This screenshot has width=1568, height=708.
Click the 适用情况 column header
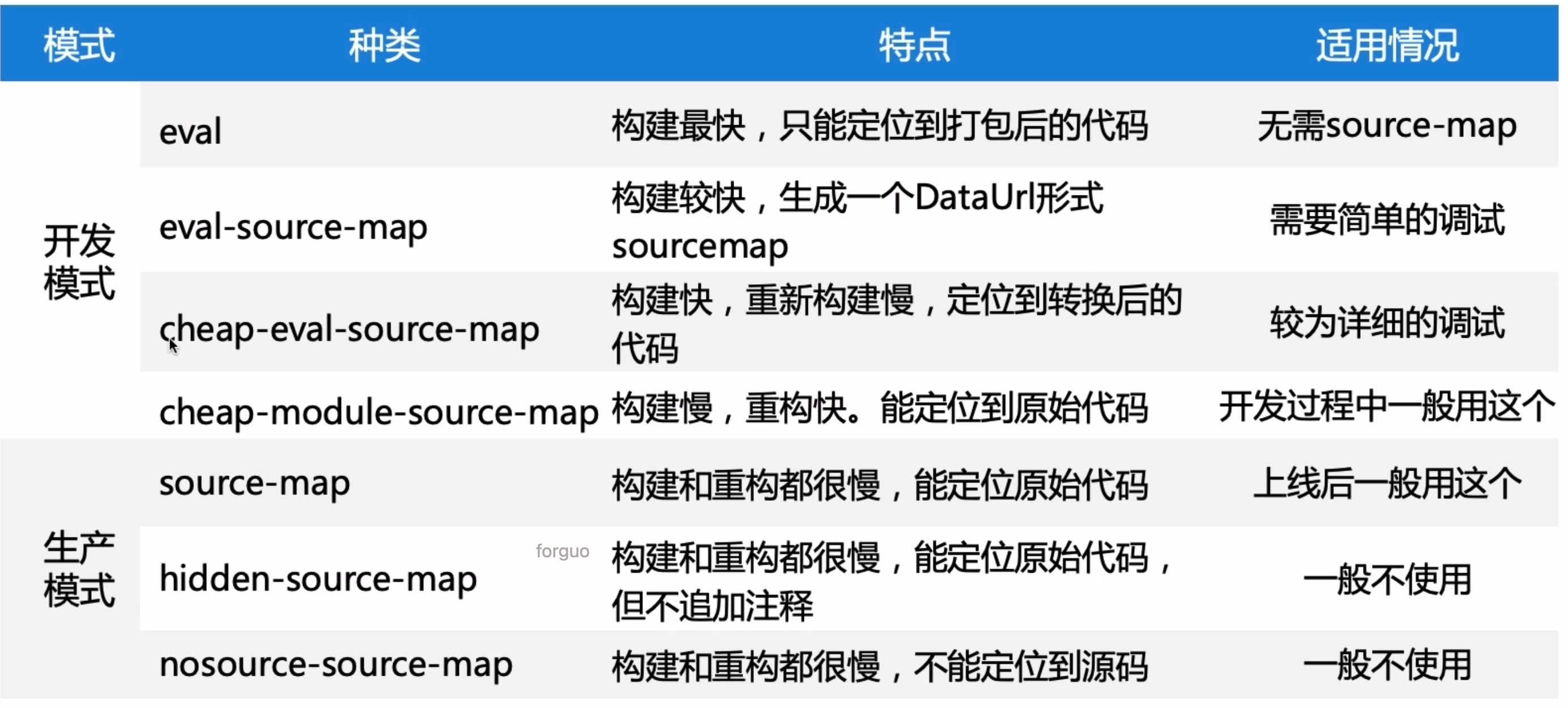(1387, 45)
